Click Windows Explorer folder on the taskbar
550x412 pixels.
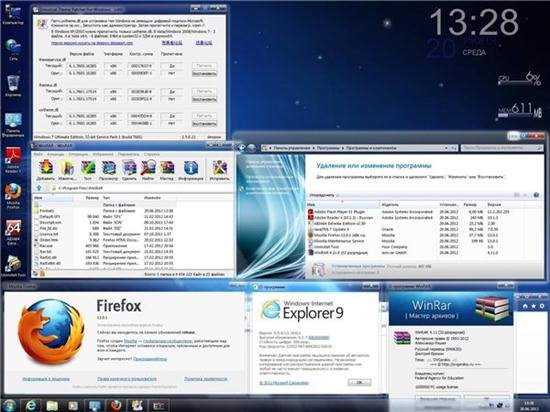pos(52,405)
